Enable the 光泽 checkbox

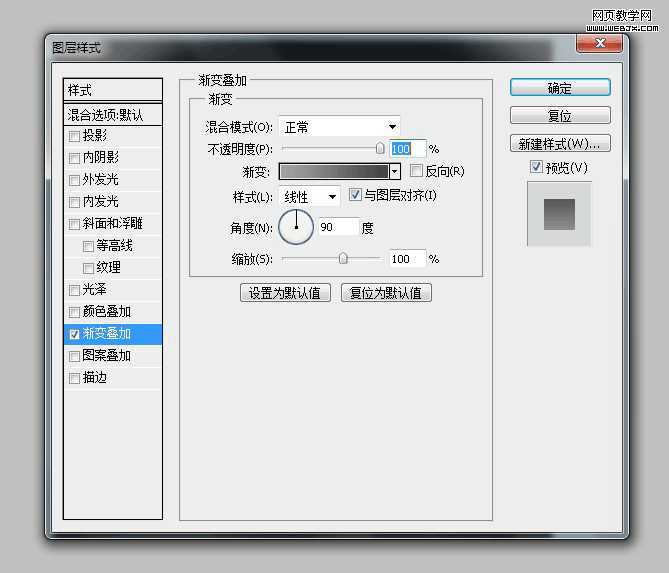point(74,290)
